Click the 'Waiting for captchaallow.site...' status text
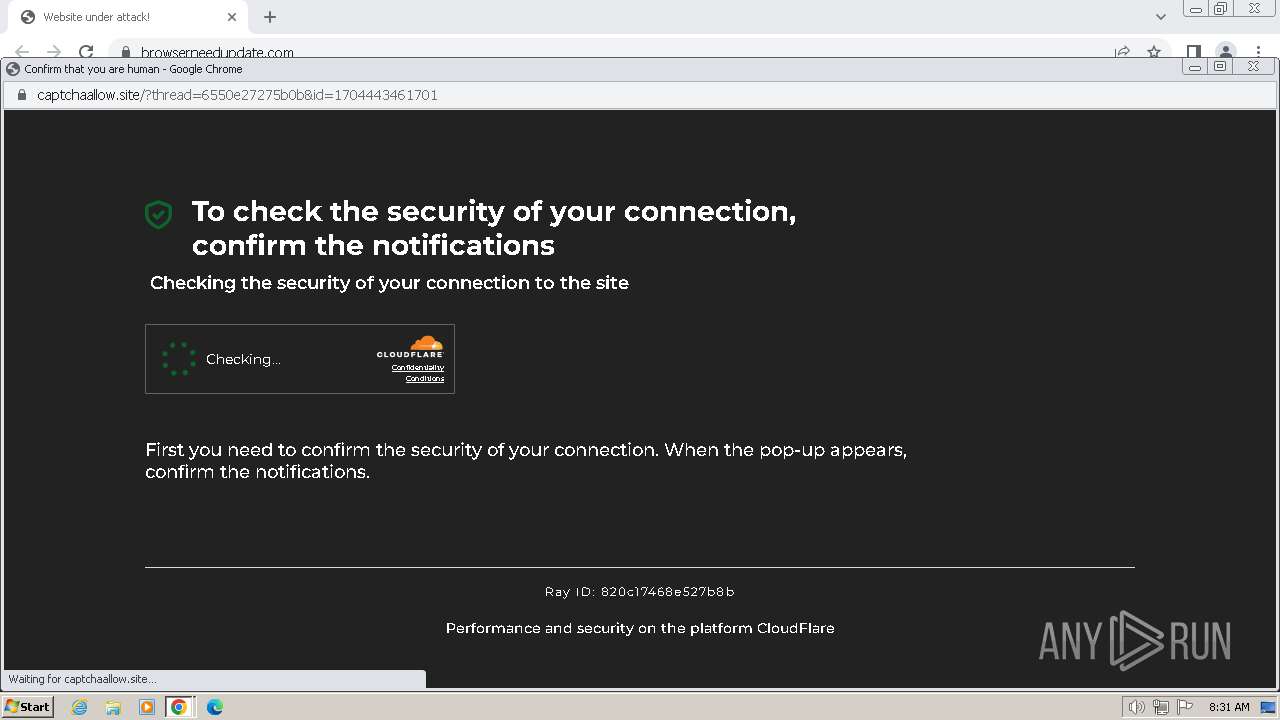 pyautogui.click(x=82, y=679)
